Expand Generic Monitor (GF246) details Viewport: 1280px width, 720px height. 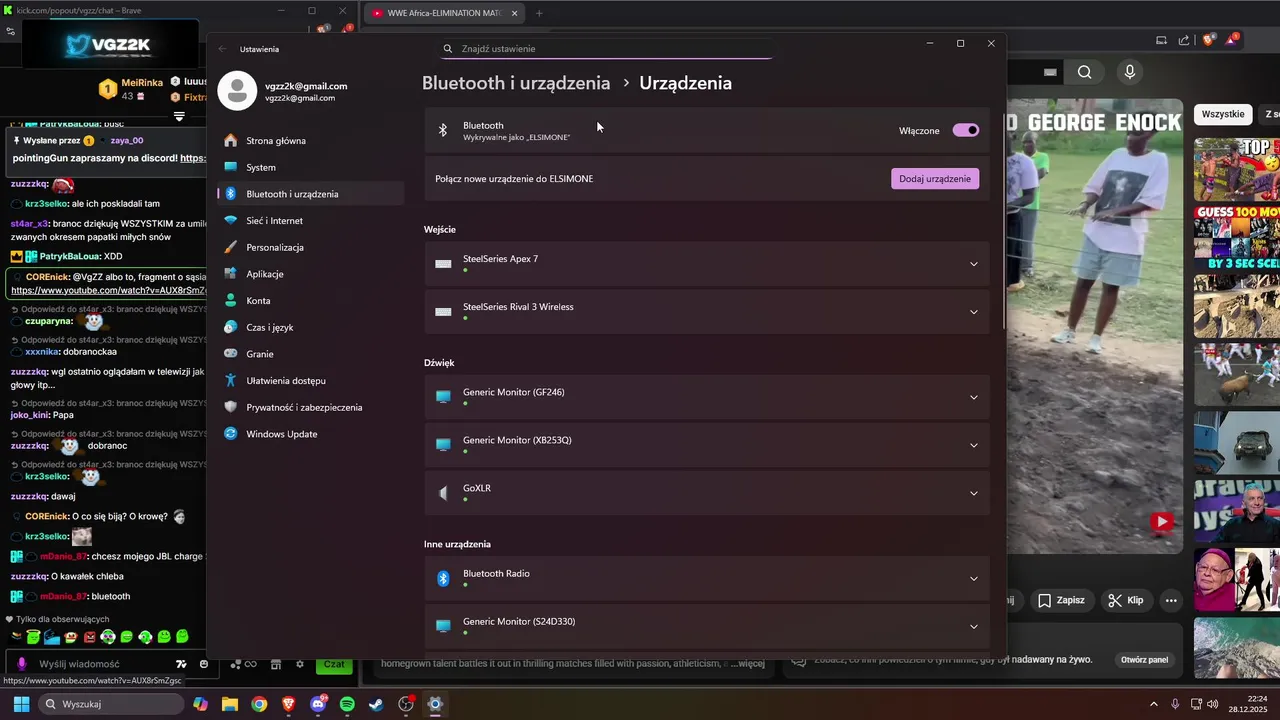click(707, 397)
